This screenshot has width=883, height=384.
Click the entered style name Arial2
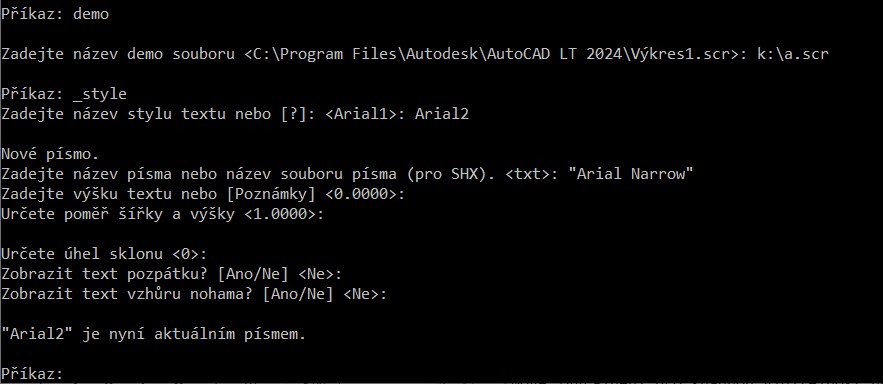pos(442,114)
